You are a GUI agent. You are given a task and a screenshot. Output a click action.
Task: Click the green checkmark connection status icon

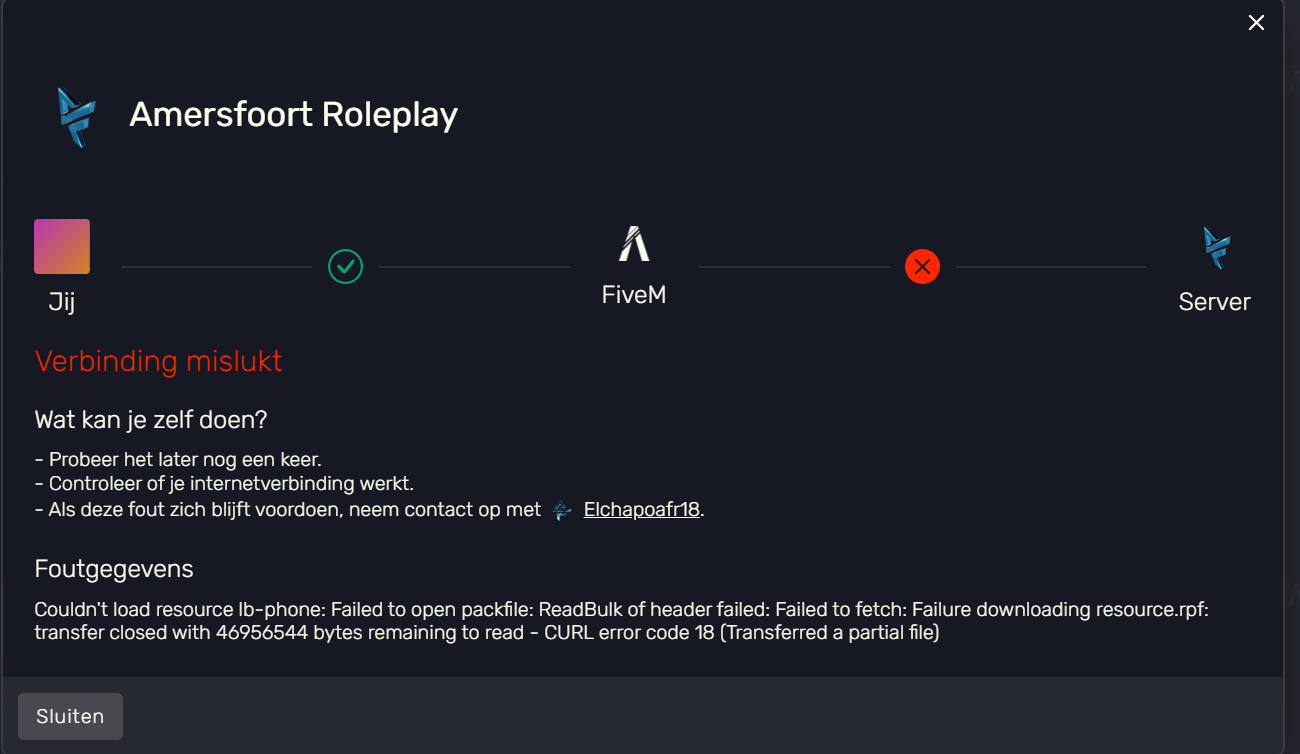[345, 267]
